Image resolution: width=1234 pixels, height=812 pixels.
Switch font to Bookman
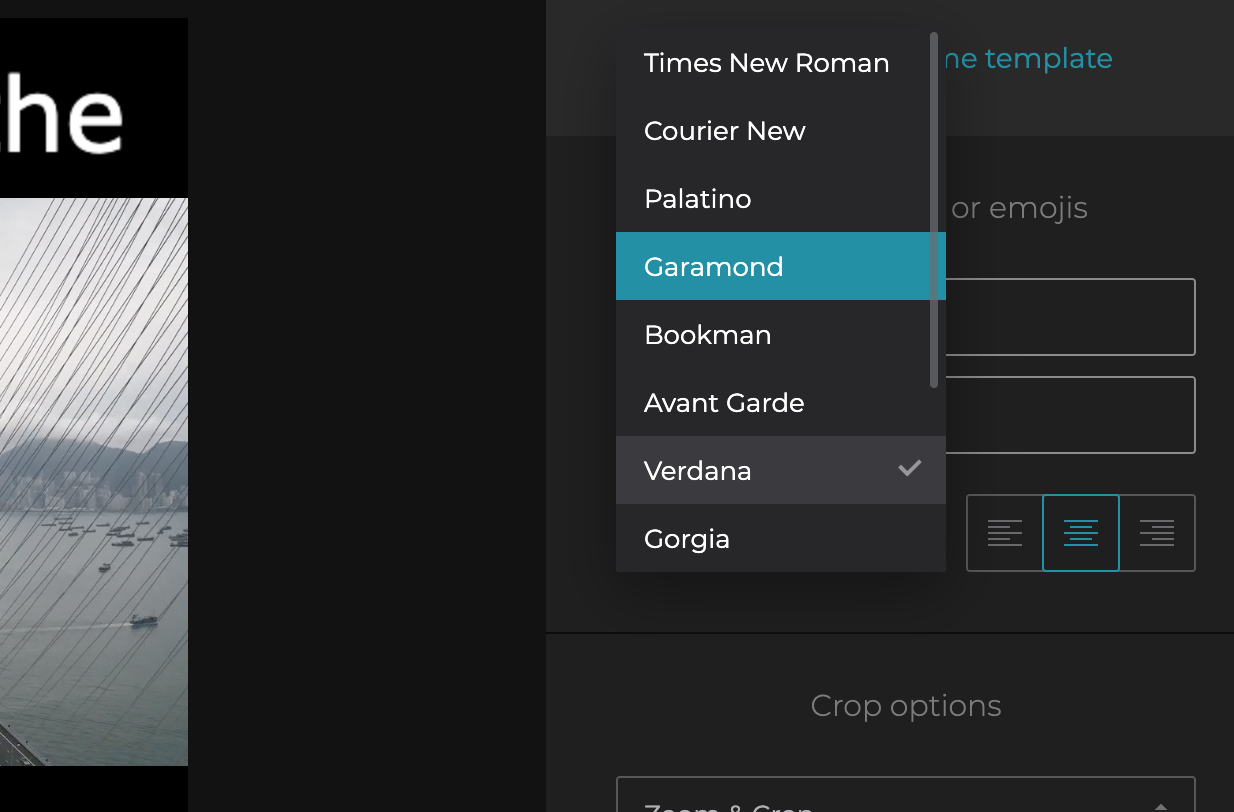(x=707, y=335)
